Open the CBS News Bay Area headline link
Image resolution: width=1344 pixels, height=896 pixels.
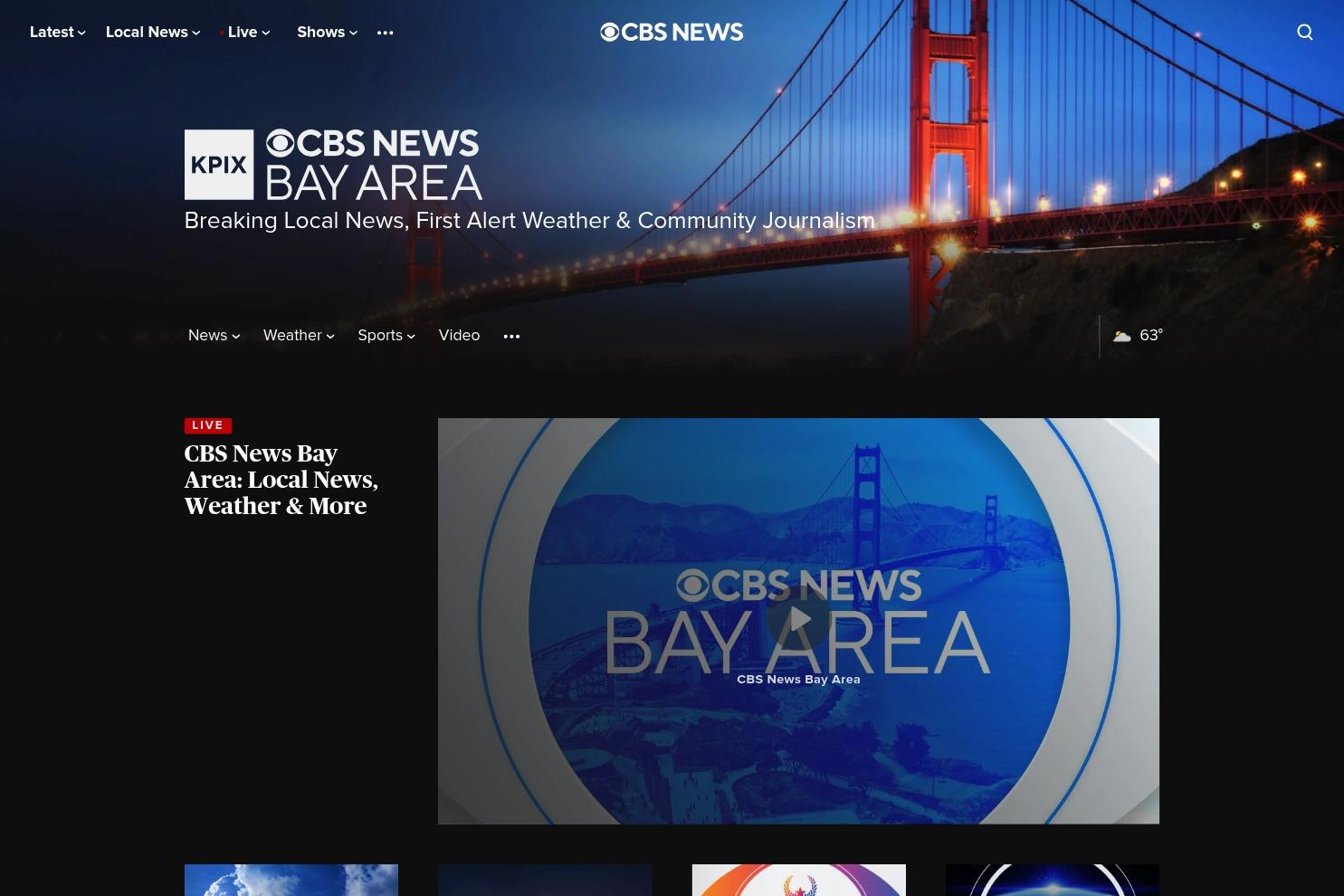pos(281,480)
